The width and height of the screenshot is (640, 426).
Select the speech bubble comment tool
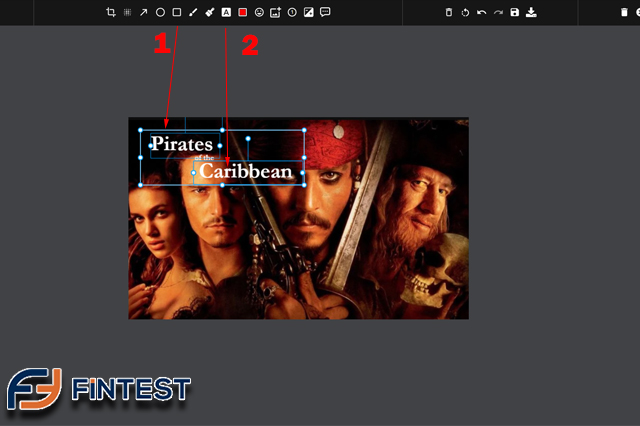pyautogui.click(x=325, y=12)
